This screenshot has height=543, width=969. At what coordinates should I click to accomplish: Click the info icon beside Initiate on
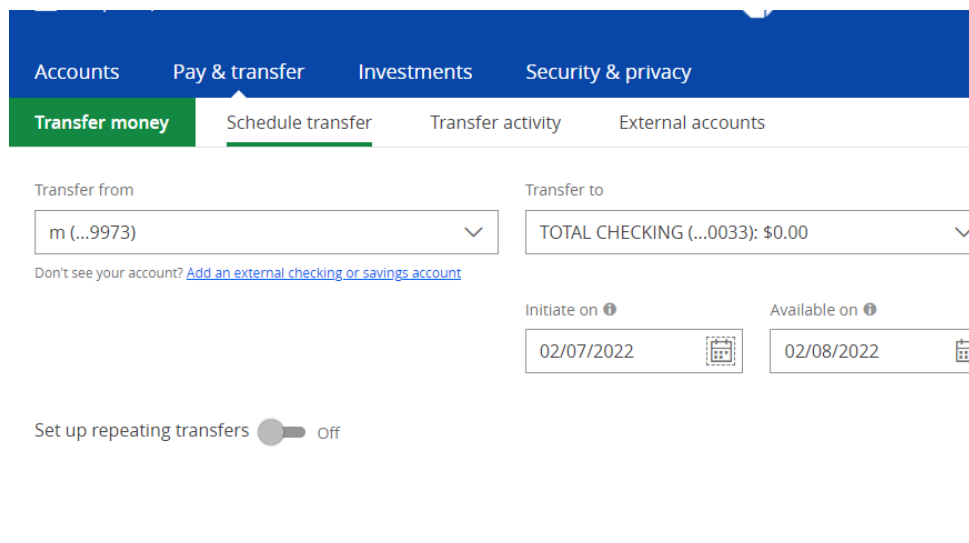(x=610, y=310)
